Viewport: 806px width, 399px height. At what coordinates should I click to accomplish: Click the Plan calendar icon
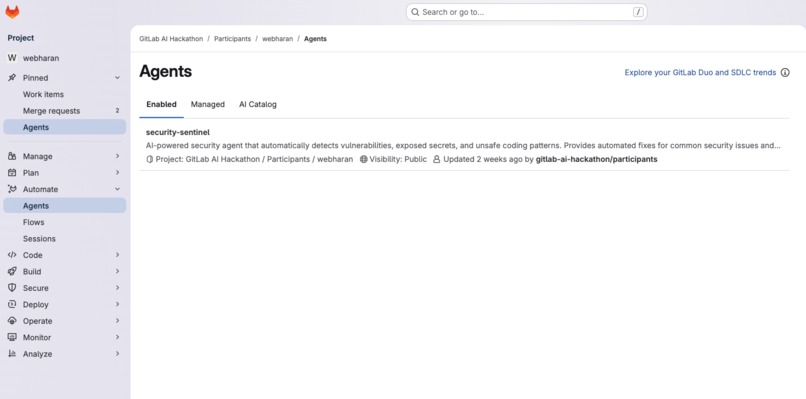point(12,173)
